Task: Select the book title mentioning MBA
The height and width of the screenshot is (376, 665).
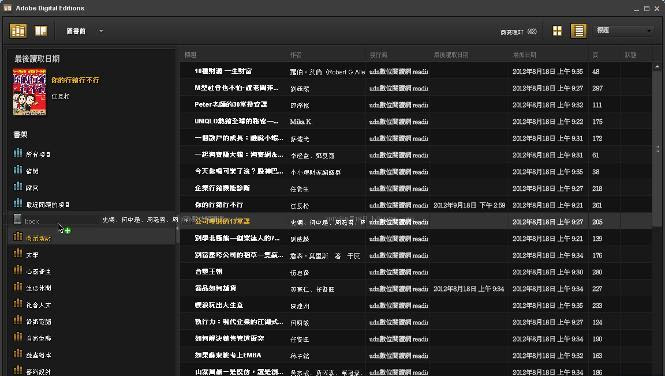Action: (x=228, y=355)
